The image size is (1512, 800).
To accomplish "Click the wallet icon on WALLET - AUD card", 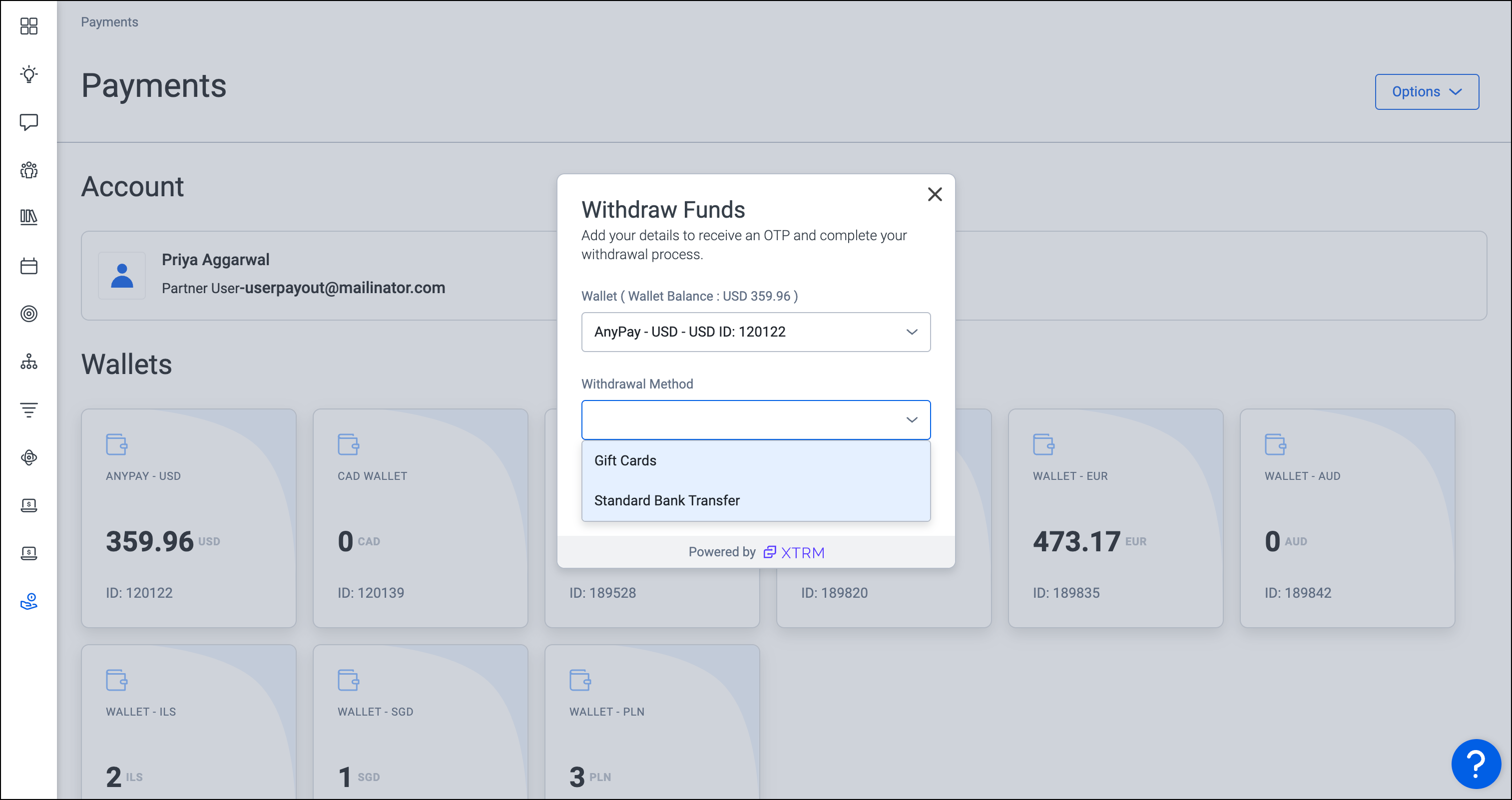I will [x=1275, y=444].
